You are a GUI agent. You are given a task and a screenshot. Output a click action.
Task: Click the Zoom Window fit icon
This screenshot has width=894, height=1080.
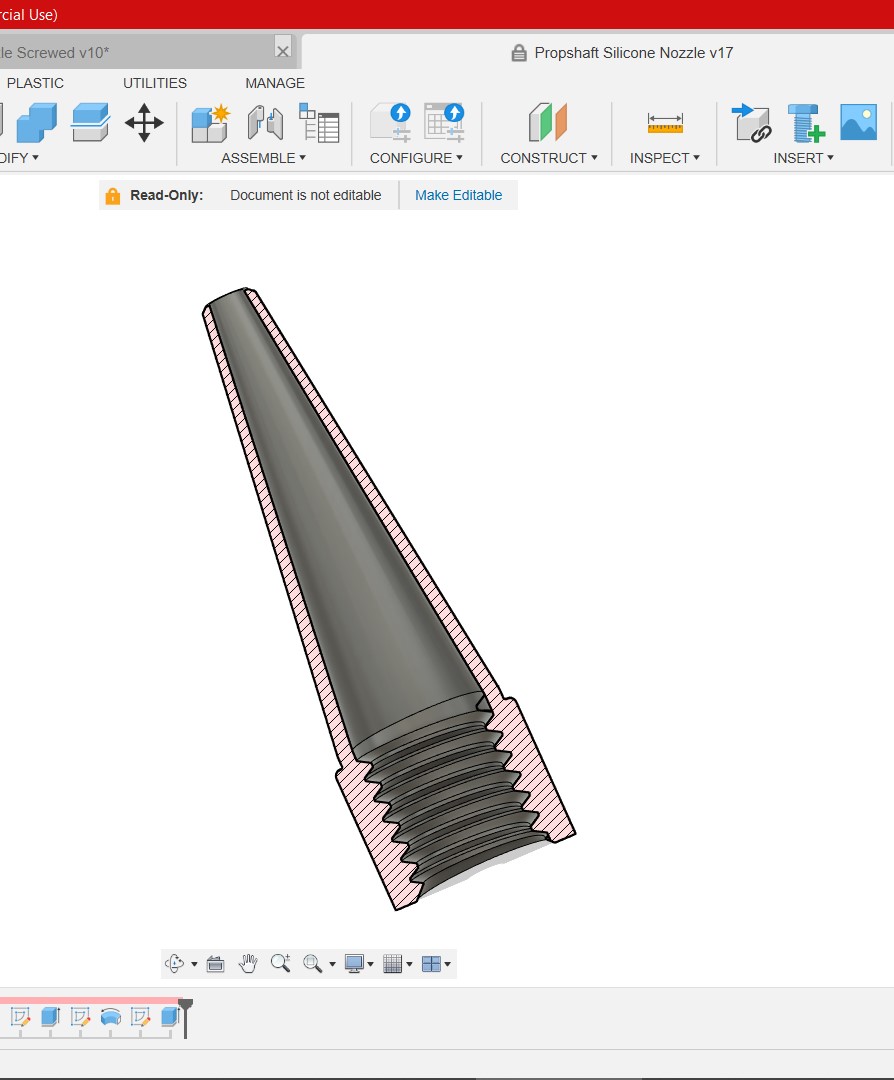[x=313, y=964]
